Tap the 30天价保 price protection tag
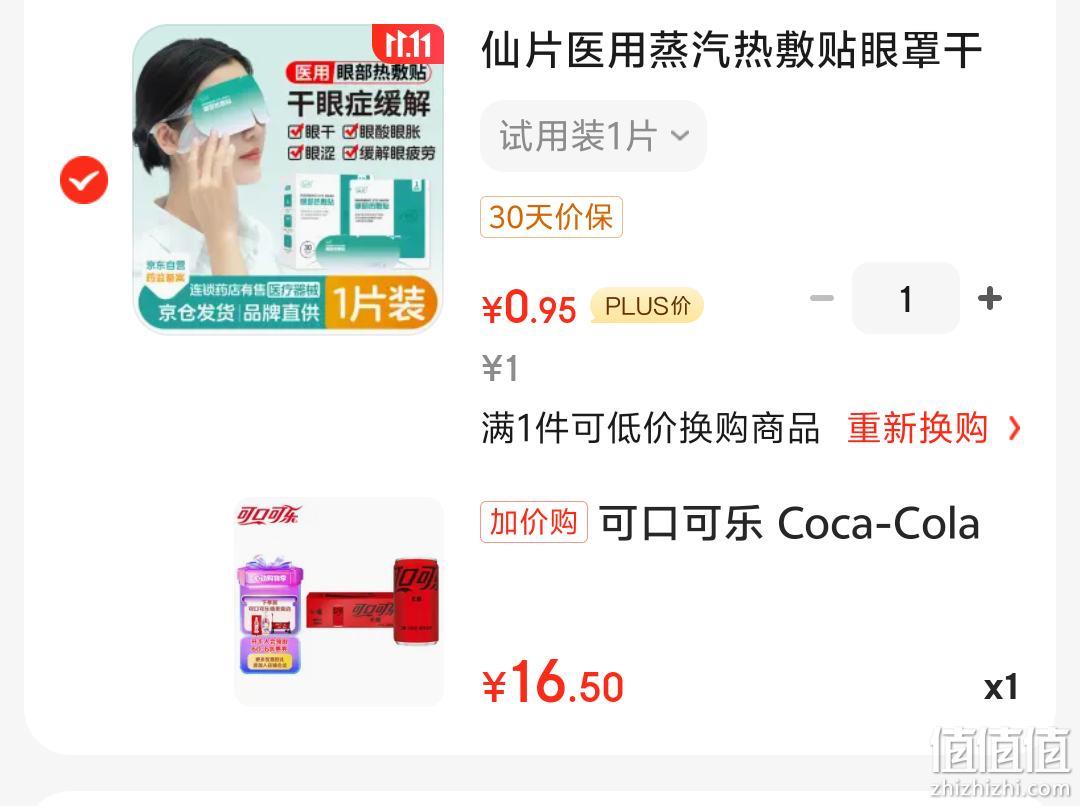This screenshot has width=1080, height=806. 551,217
